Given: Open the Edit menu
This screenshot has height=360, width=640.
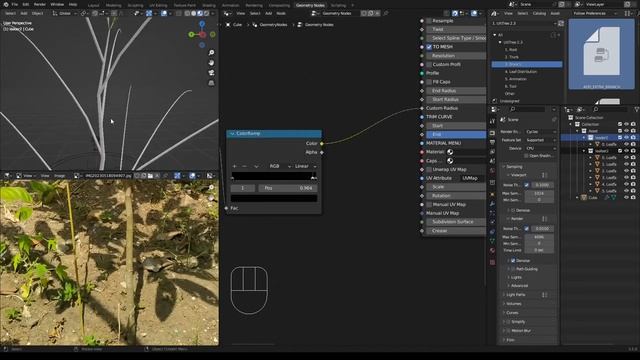Looking at the screenshot, I should tap(26, 4).
